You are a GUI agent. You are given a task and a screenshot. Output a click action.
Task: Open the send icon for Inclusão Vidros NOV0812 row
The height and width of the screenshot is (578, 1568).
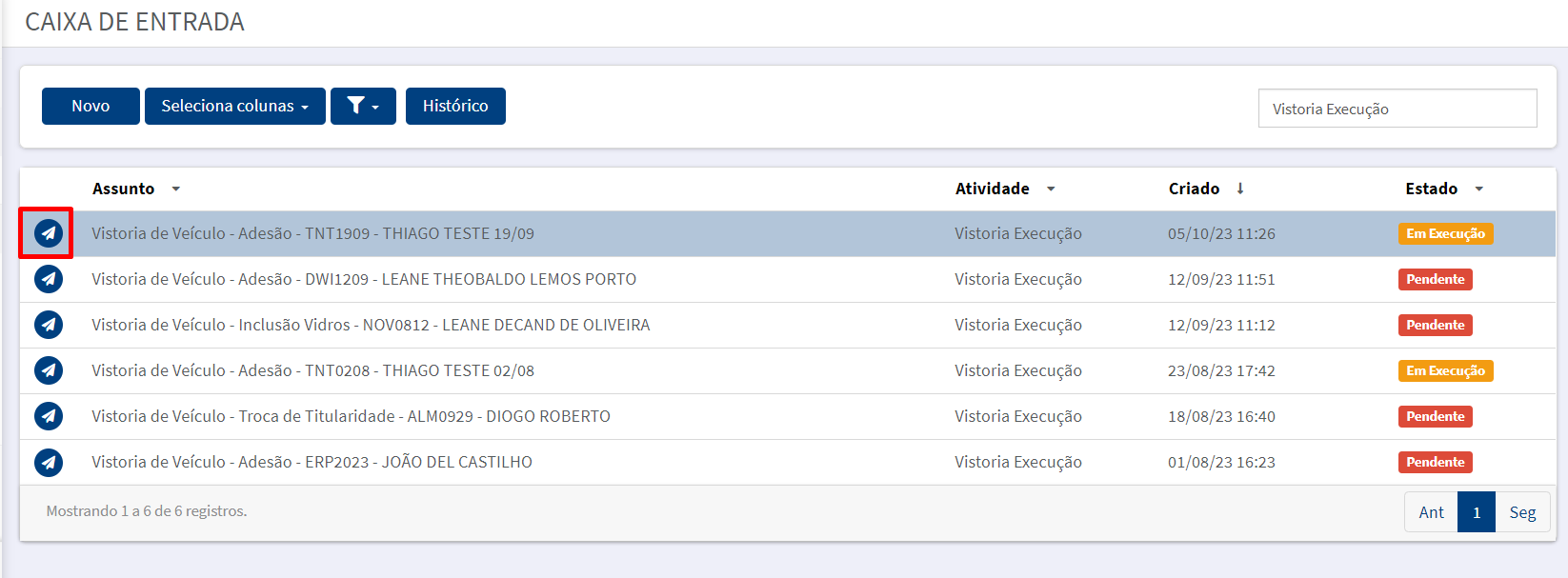[49, 325]
